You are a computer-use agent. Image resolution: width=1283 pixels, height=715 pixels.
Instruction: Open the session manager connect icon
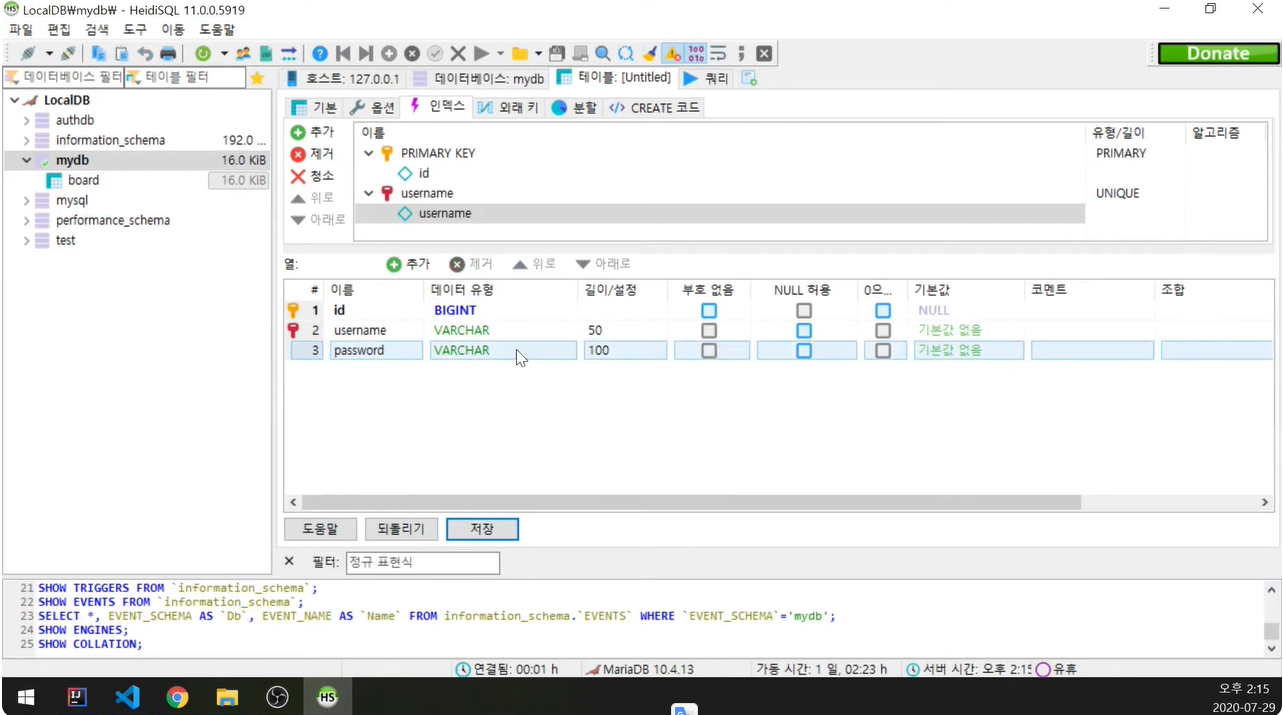27,53
